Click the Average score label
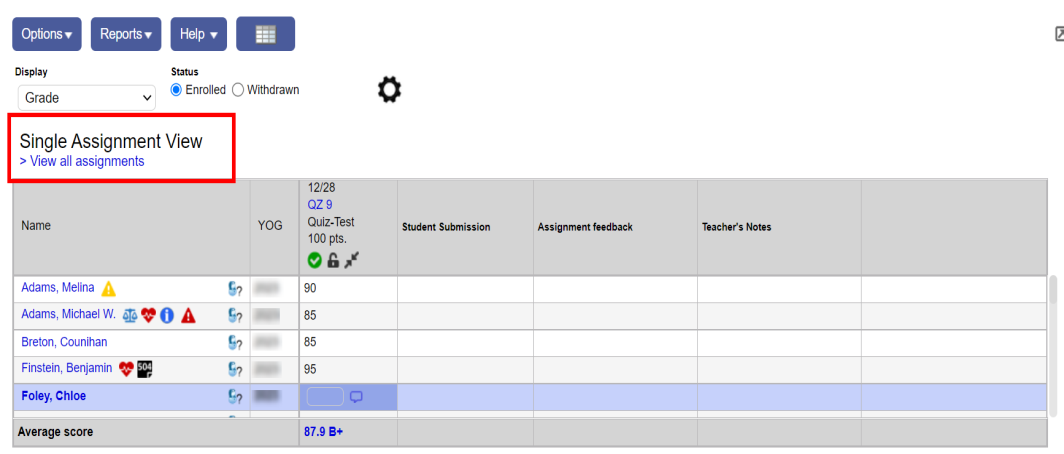Viewport: 1064px width, 454px height. pos(56,432)
